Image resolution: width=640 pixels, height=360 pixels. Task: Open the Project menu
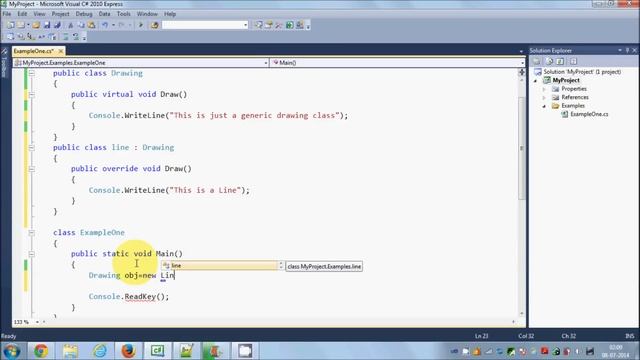(60, 14)
